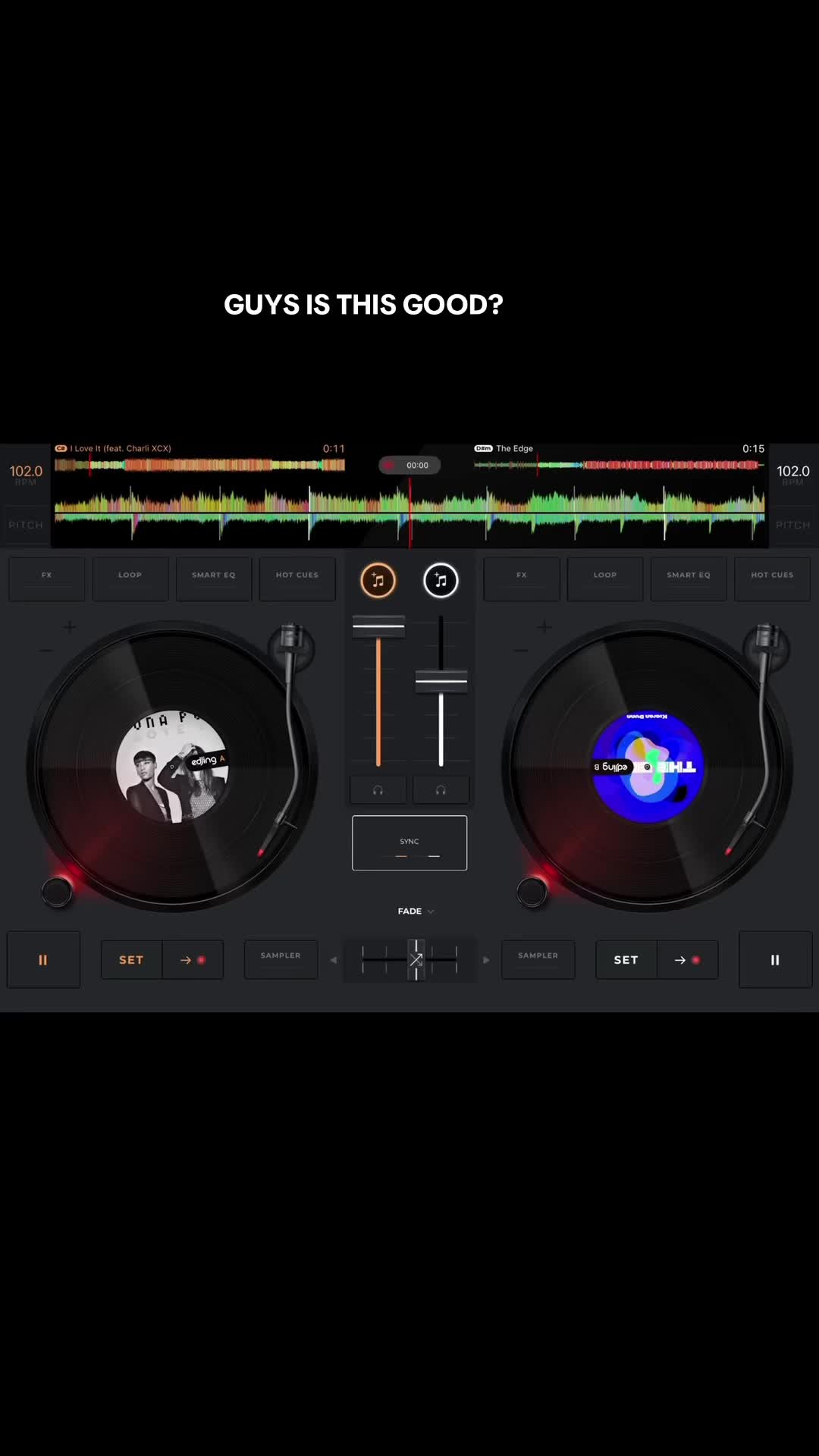Screen dimensions: 819x1456
Task: Click the crossfader handle
Action: point(416,960)
